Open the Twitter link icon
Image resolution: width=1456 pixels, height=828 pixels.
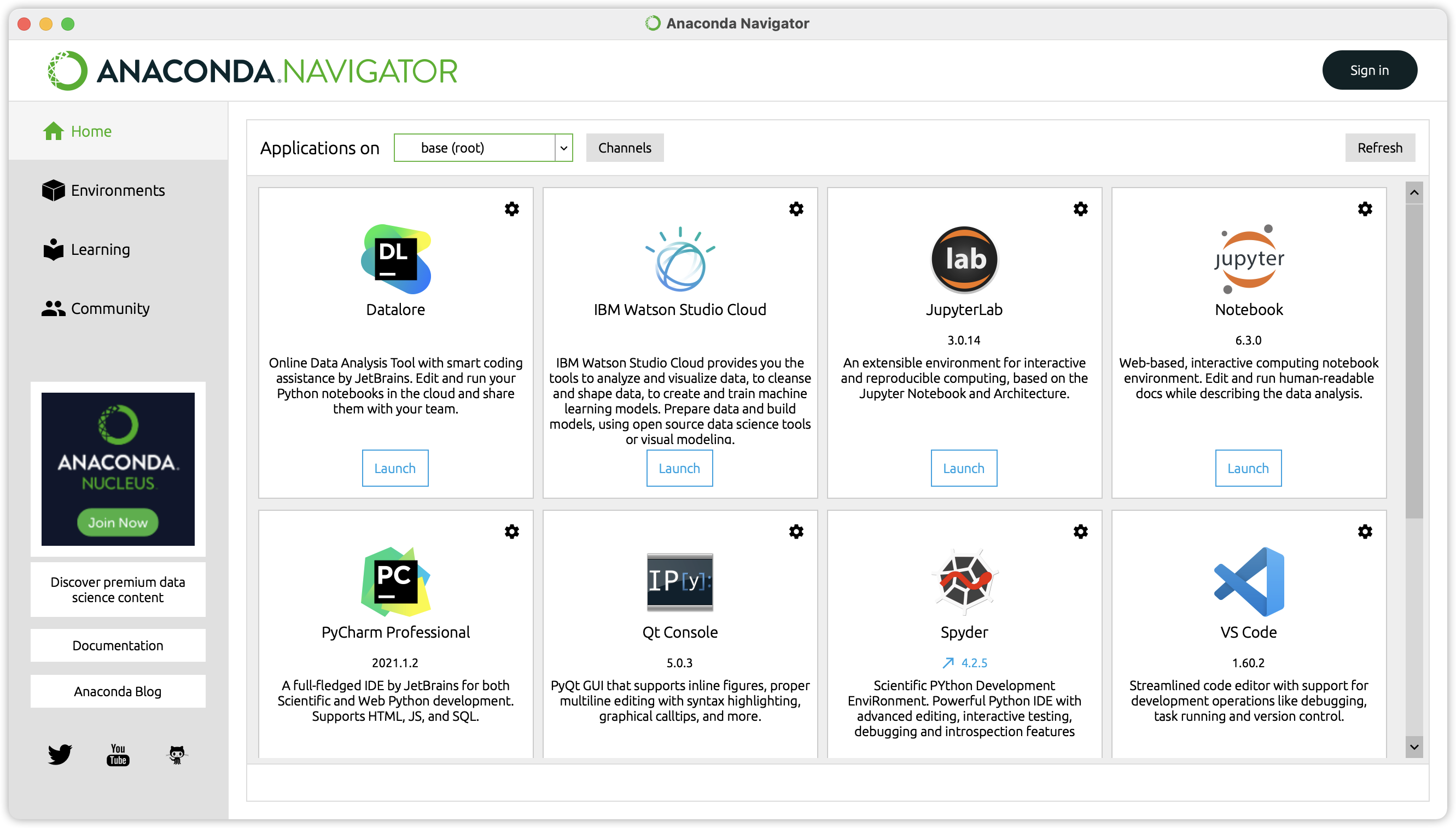click(60, 755)
